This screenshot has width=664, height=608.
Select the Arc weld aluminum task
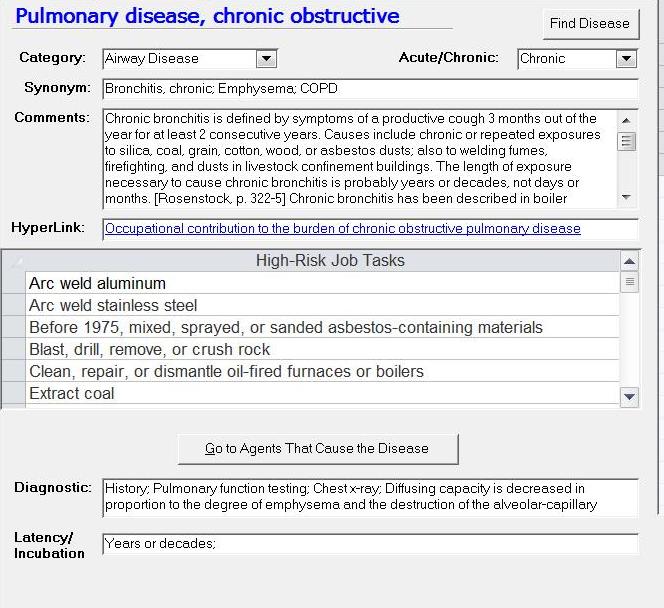point(97,284)
